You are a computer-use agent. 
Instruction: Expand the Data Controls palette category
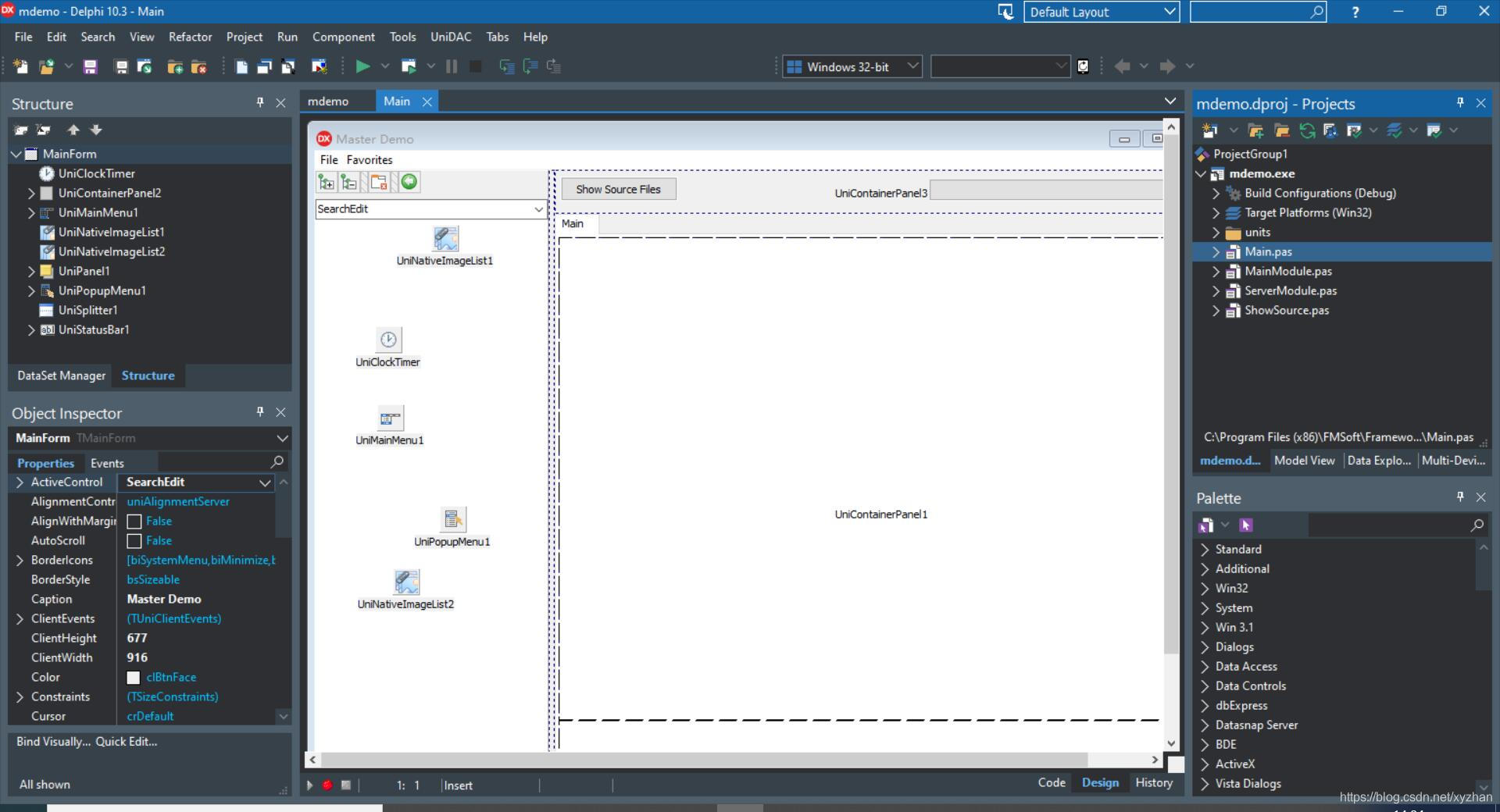click(x=1205, y=686)
